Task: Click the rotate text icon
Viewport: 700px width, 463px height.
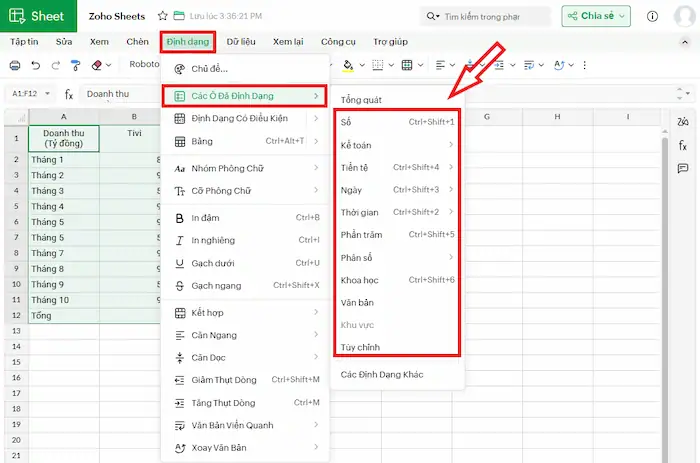Action: click(559, 65)
